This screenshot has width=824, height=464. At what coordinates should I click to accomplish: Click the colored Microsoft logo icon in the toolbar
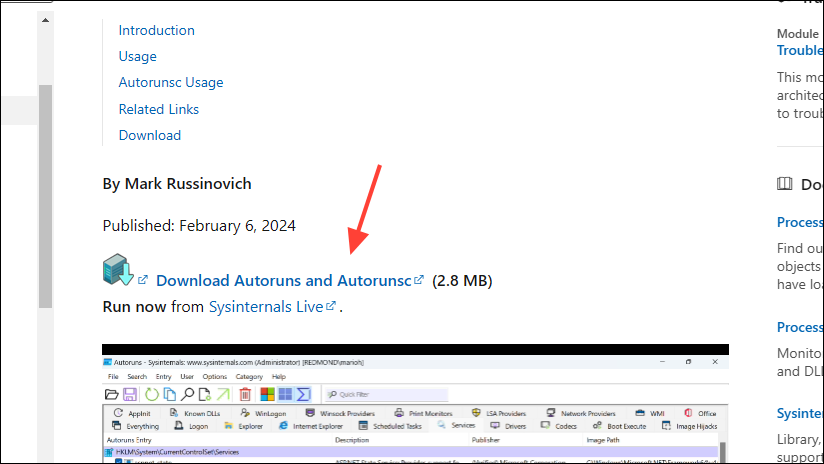[267, 394]
